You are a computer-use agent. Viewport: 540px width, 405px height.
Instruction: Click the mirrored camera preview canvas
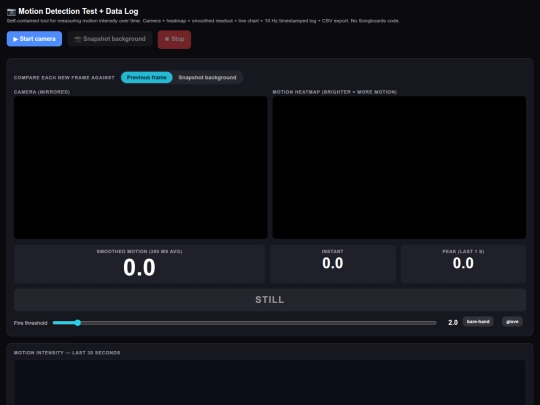[x=141, y=167]
